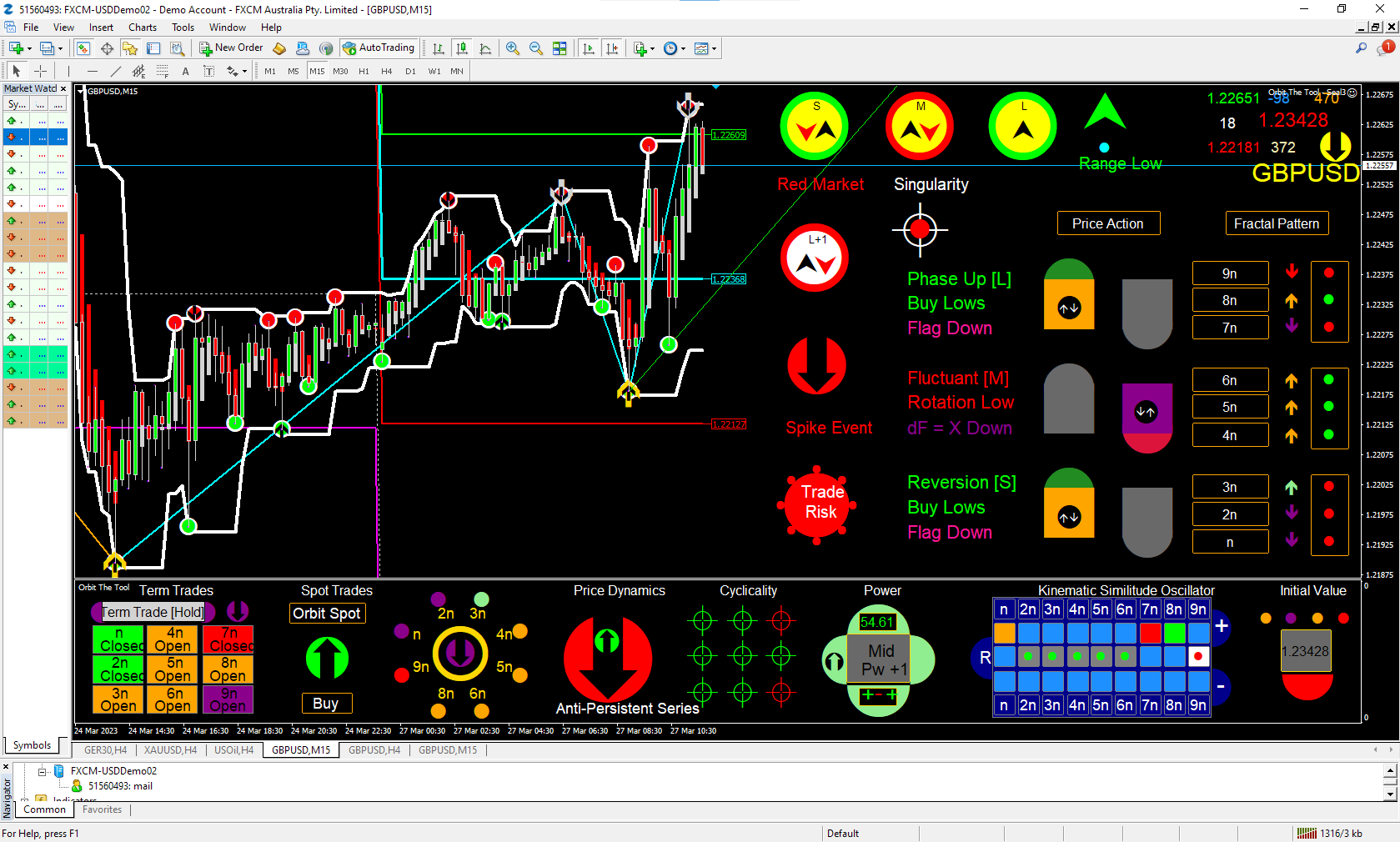Click the chart shift marker at chart top

coord(715,87)
